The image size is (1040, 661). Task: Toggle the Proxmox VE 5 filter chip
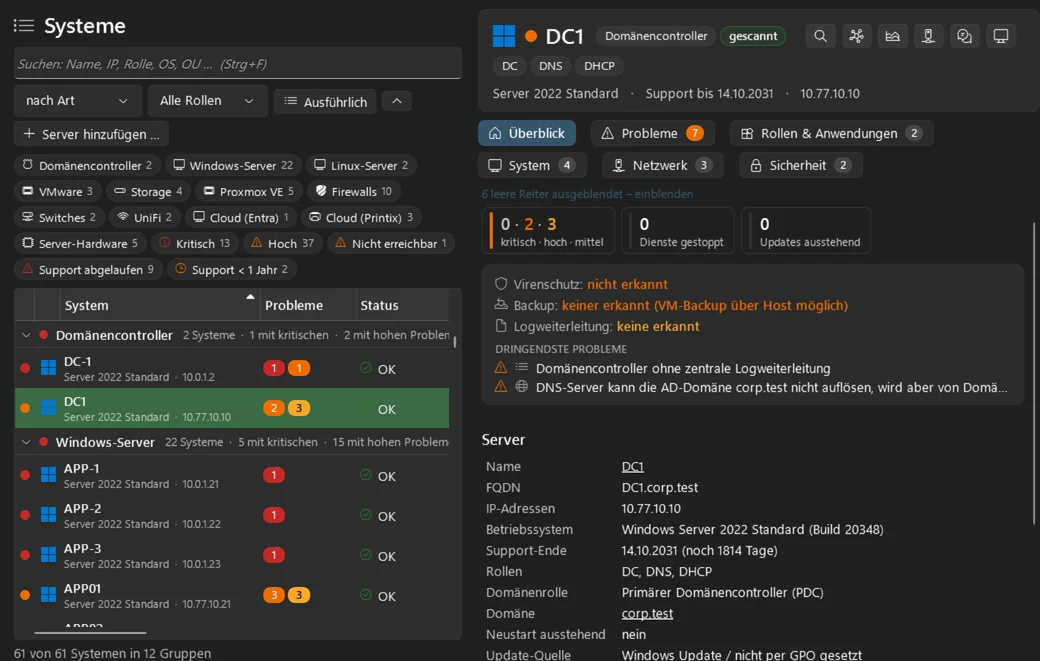(249, 192)
